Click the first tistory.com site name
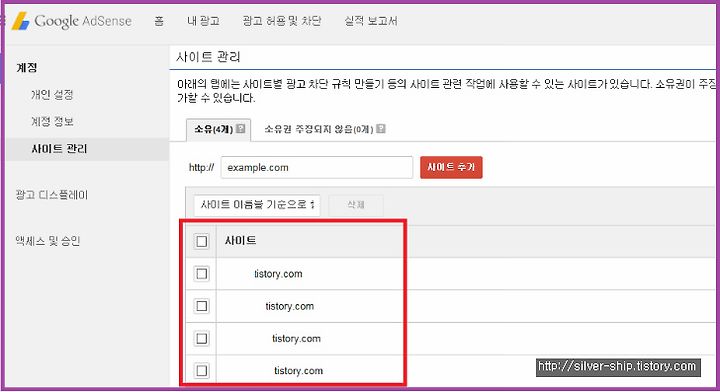Image resolution: width=720 pixels, height=392 pixels. coord(278,274)
